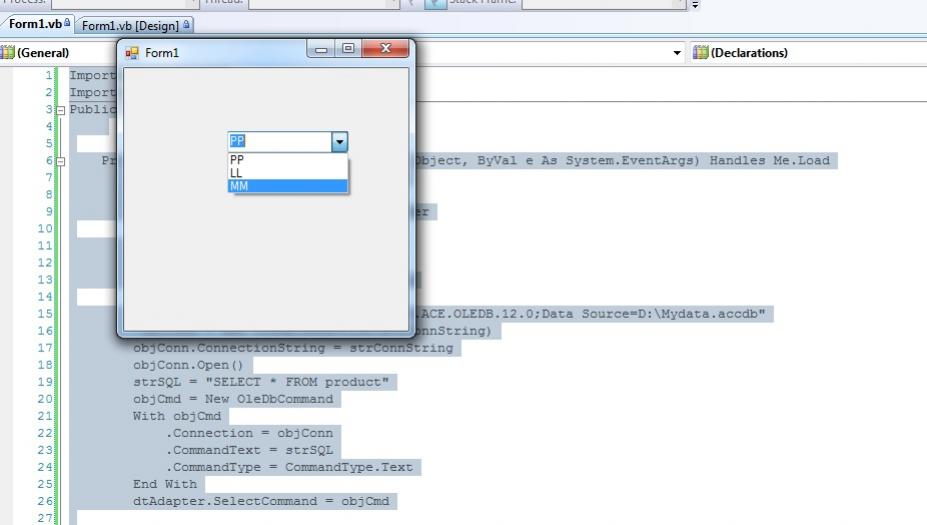Image resolution: width=927 pixels, height=525 pixels.
Task: Open the Form1.vb [Design] tab
Action: pos(135,25)
